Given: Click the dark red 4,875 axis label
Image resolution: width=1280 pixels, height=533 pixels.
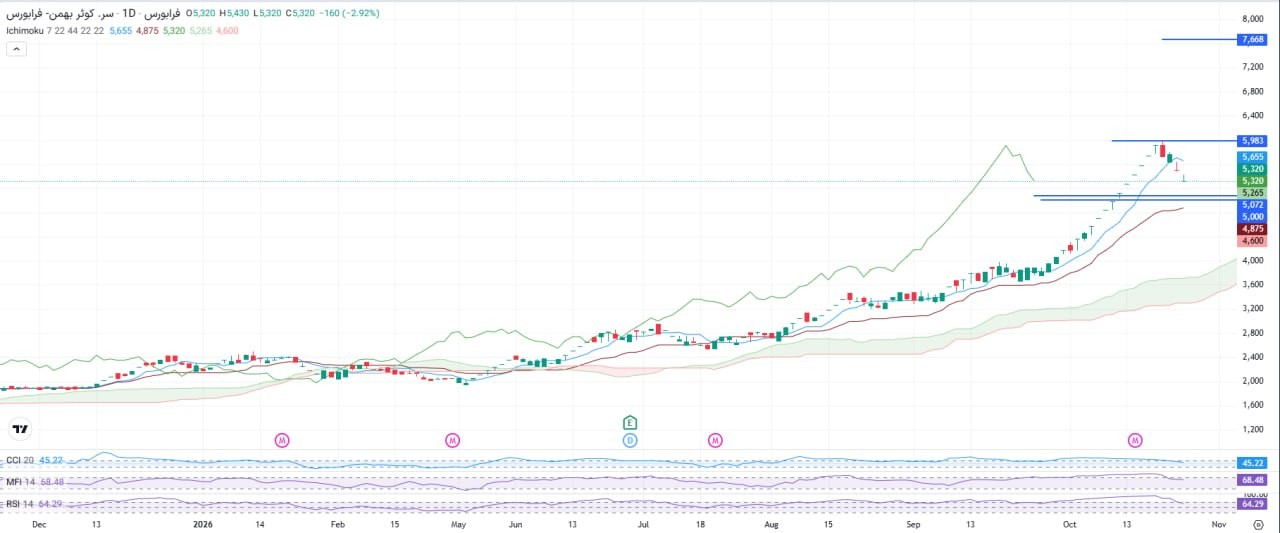Looking at the screenshot, I should [x=1253, y=229].
